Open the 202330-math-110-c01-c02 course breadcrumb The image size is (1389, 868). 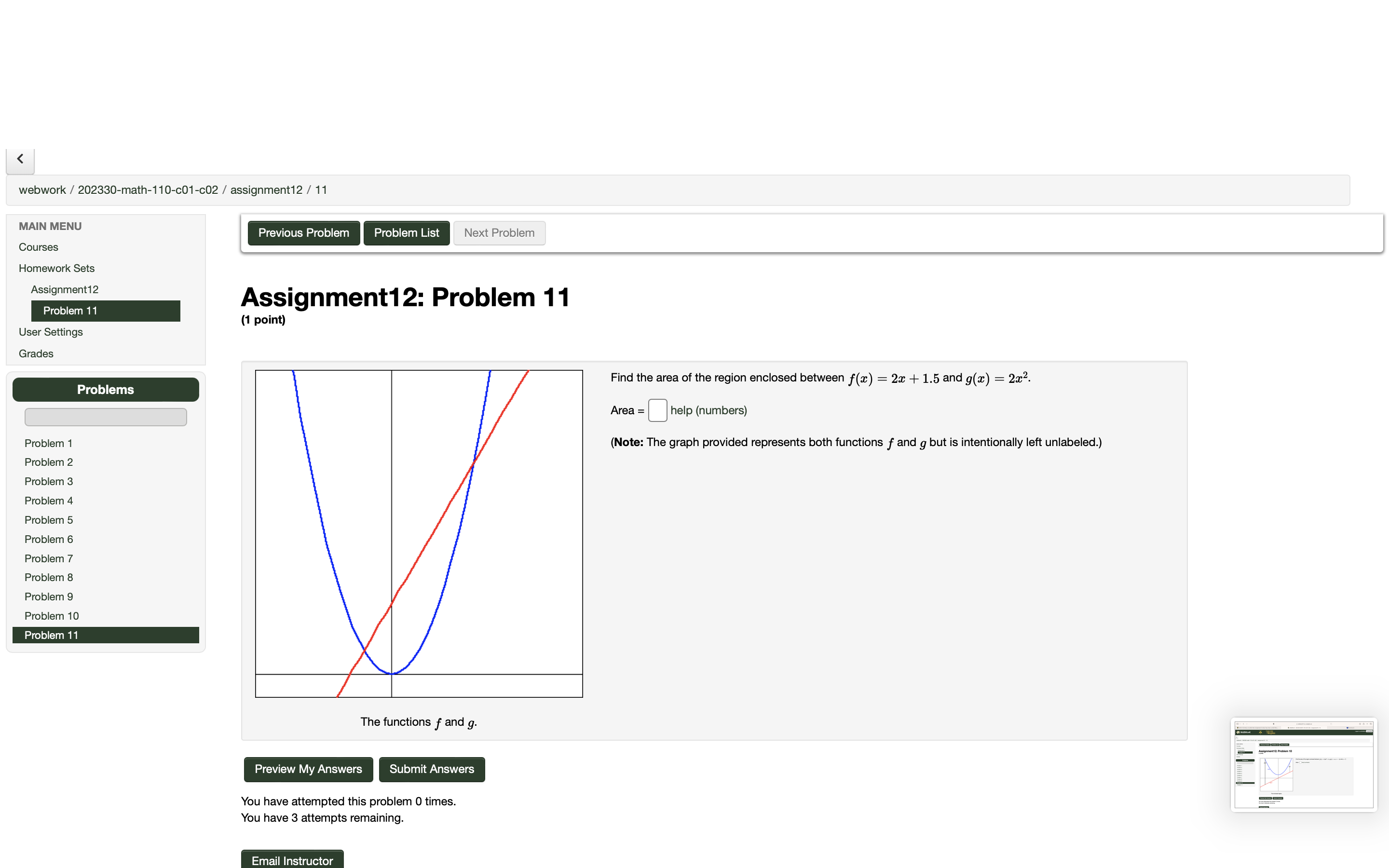tap(148, 190)
